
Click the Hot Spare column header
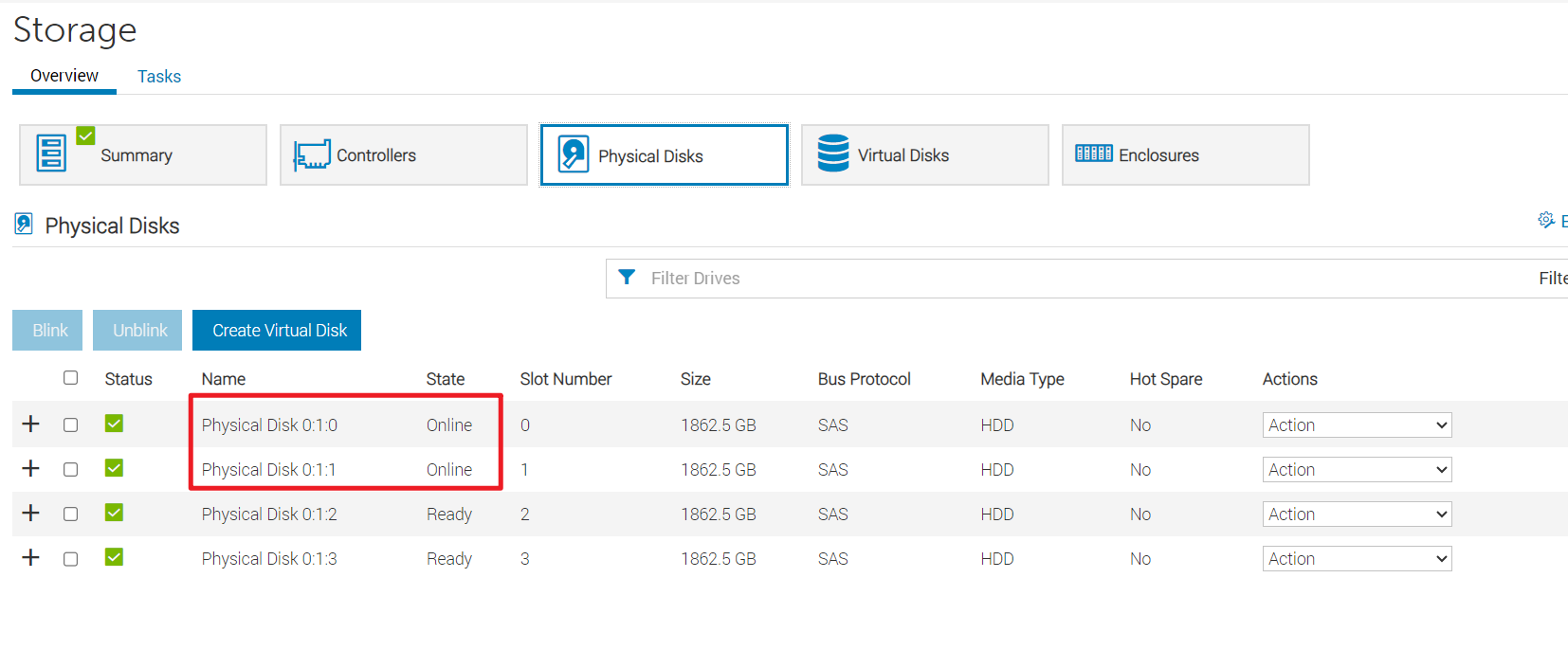(x=1166, y=379)
